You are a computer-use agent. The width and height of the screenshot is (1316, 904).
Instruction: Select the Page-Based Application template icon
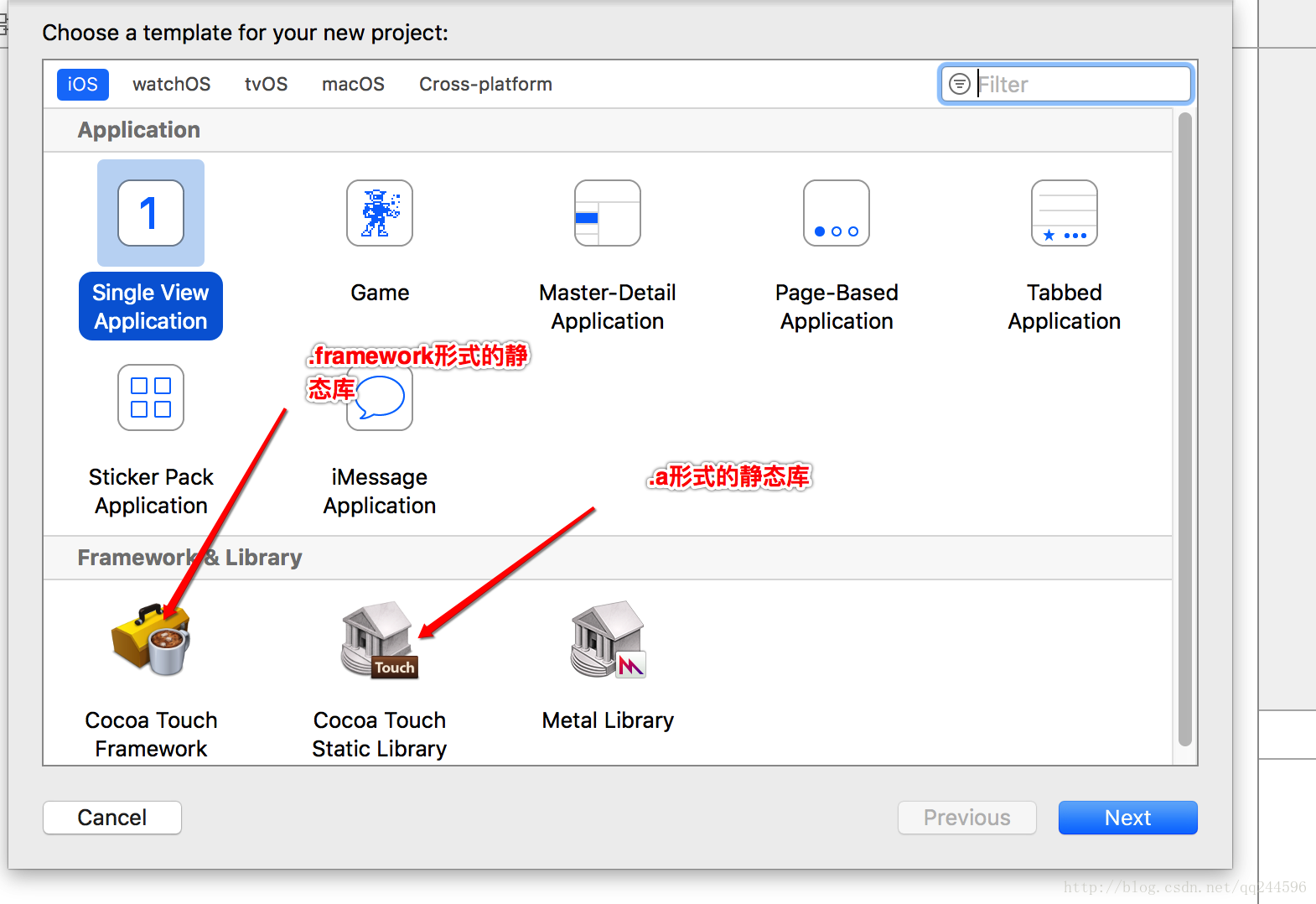(837, 213)
